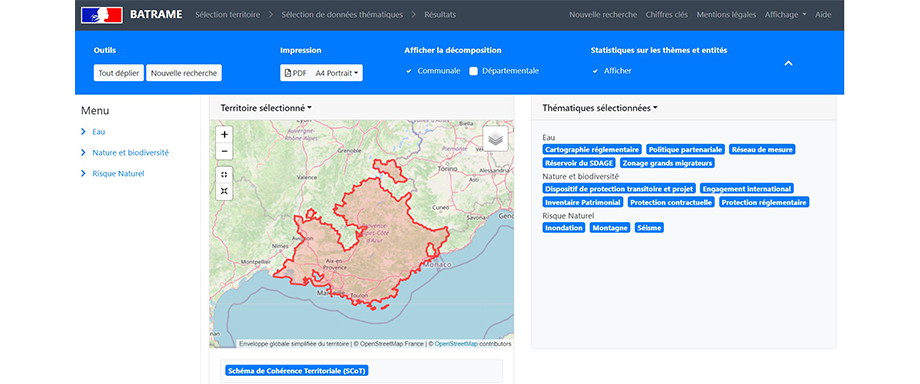Click the Réseau de mesure tag
This screenshot has width=920, height=384.
[762, 150]
